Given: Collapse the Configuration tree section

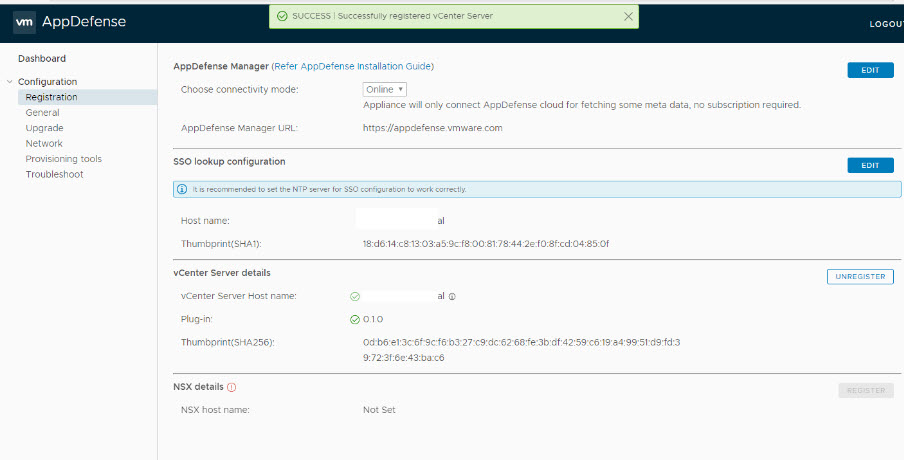Looking at the screenshot, I should [x=9, y=82].
